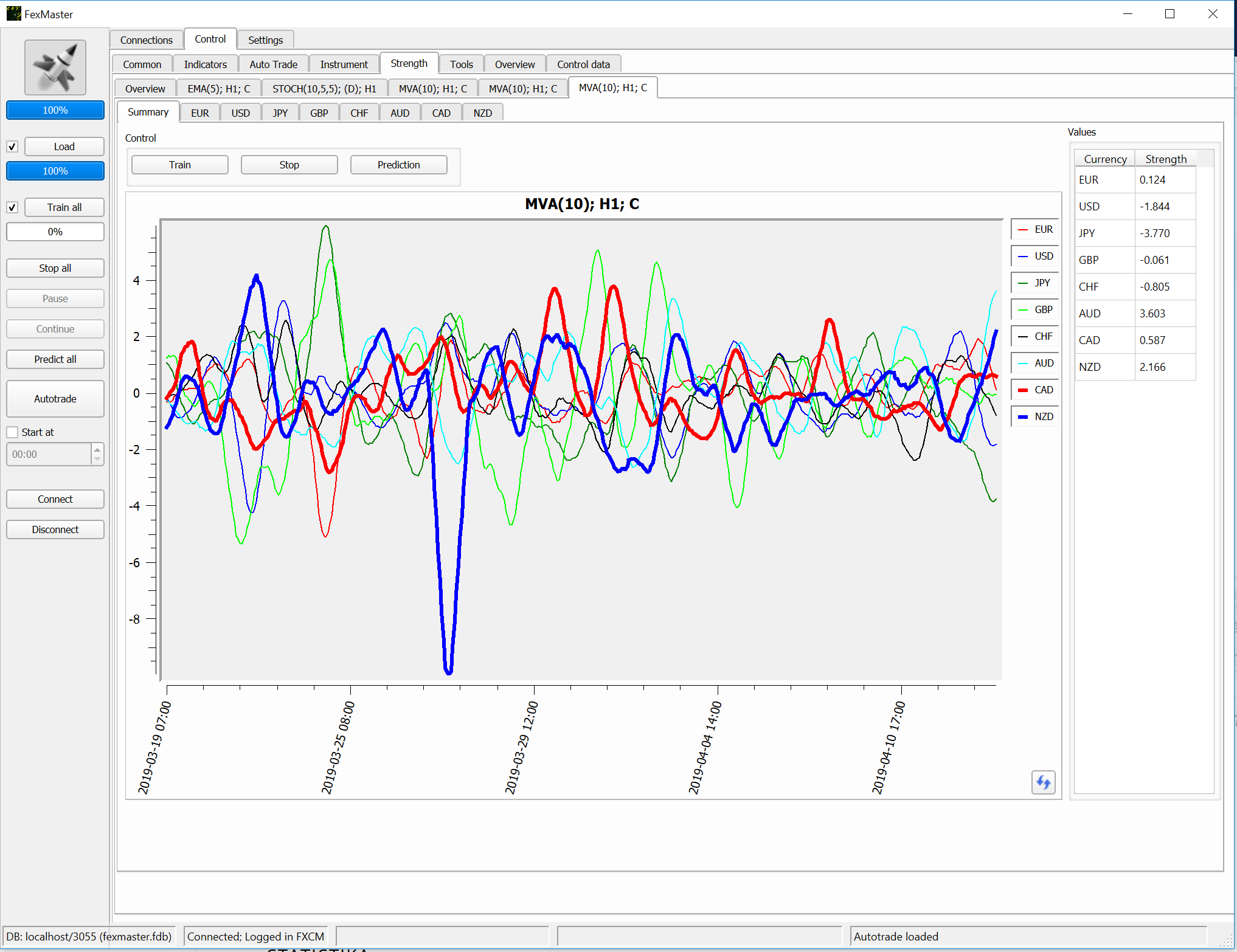1237x952 pixels.
Task: Click the FexMaster title bar app icon
Action: [x=13, y=14]
